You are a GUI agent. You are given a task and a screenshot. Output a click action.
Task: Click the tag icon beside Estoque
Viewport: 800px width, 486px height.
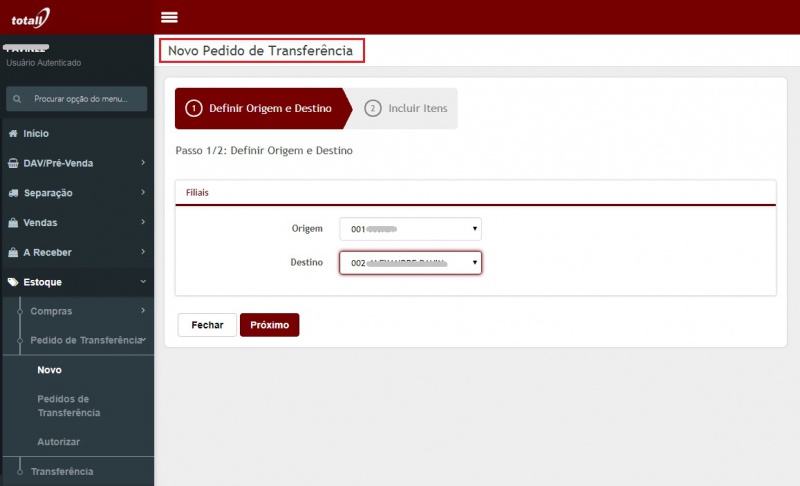13,283
